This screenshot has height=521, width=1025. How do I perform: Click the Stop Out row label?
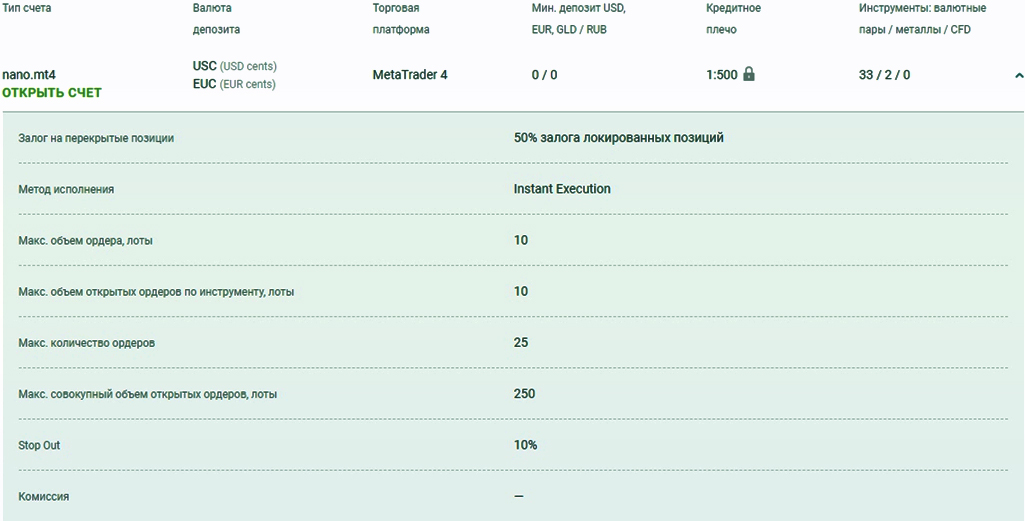(x=39, y=445)
